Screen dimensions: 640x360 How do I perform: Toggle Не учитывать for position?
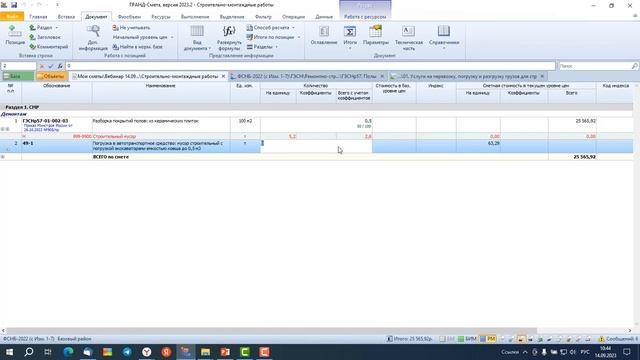point(131,28)
